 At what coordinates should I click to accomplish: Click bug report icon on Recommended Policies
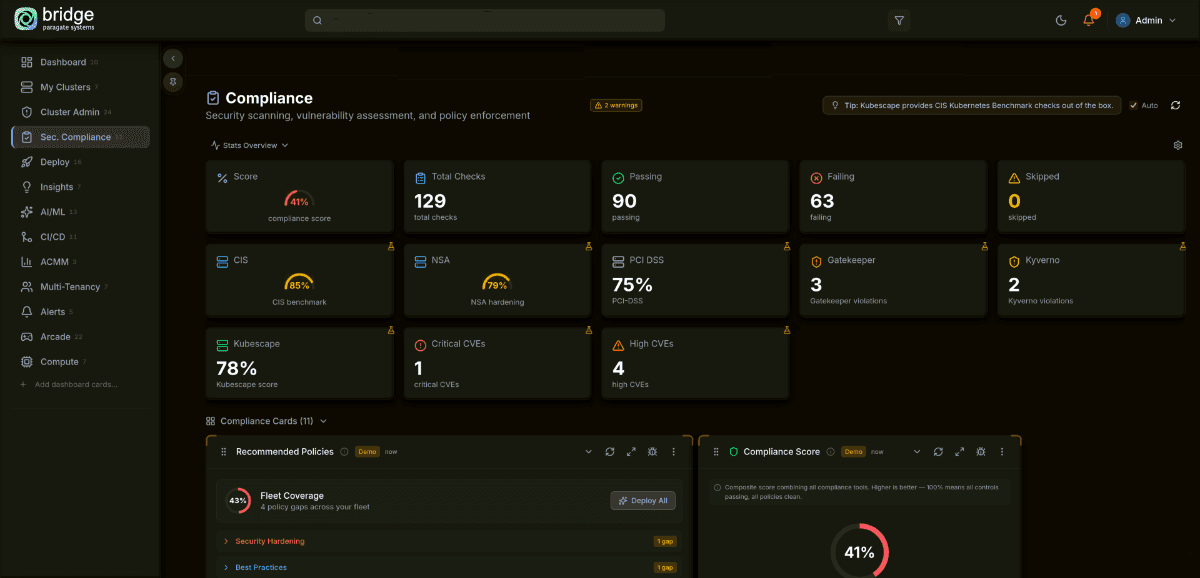coord(652,452)
